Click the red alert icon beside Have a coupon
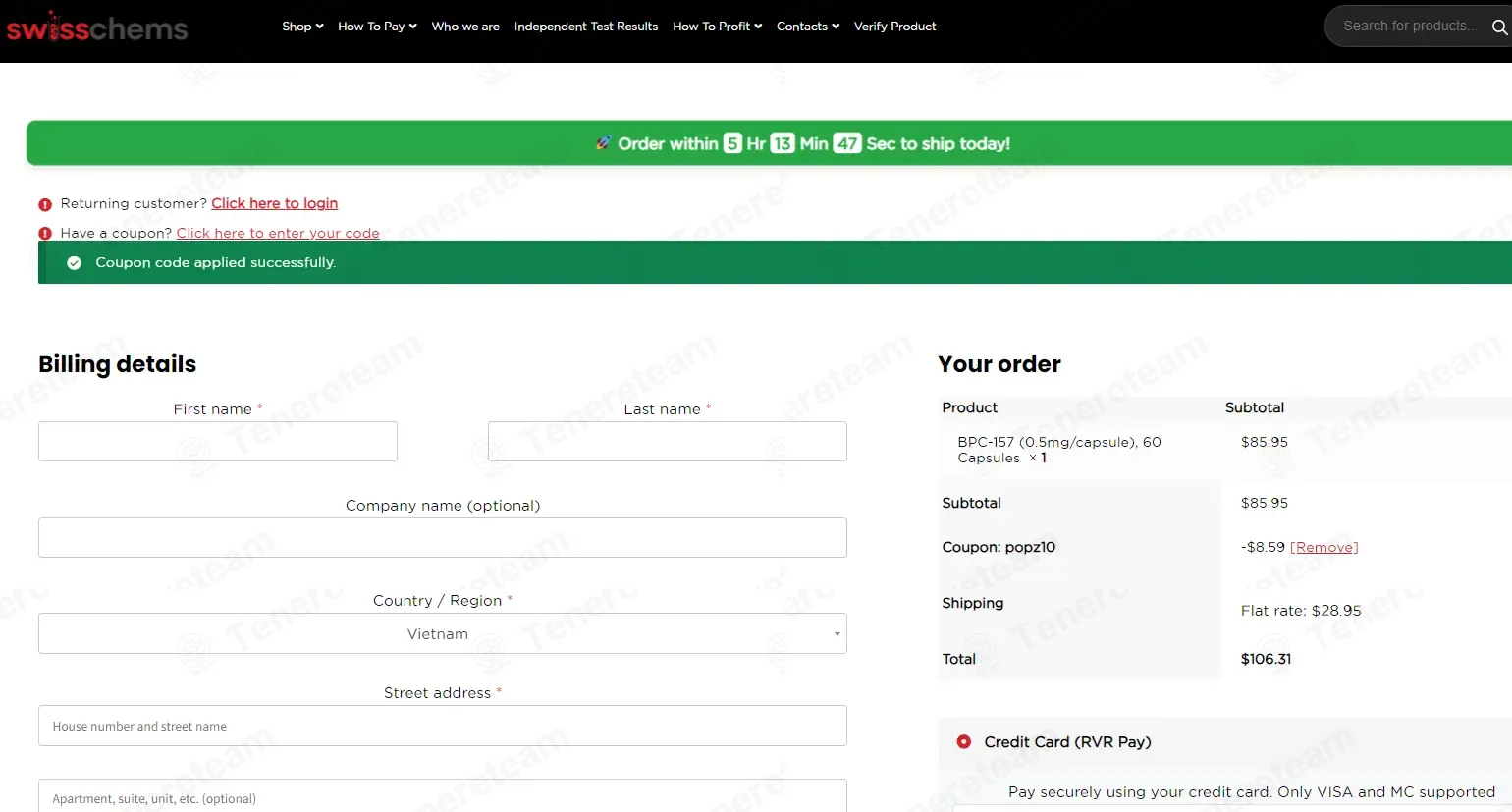This screenshot has height=812, width=1512. [x=45, y=234]
